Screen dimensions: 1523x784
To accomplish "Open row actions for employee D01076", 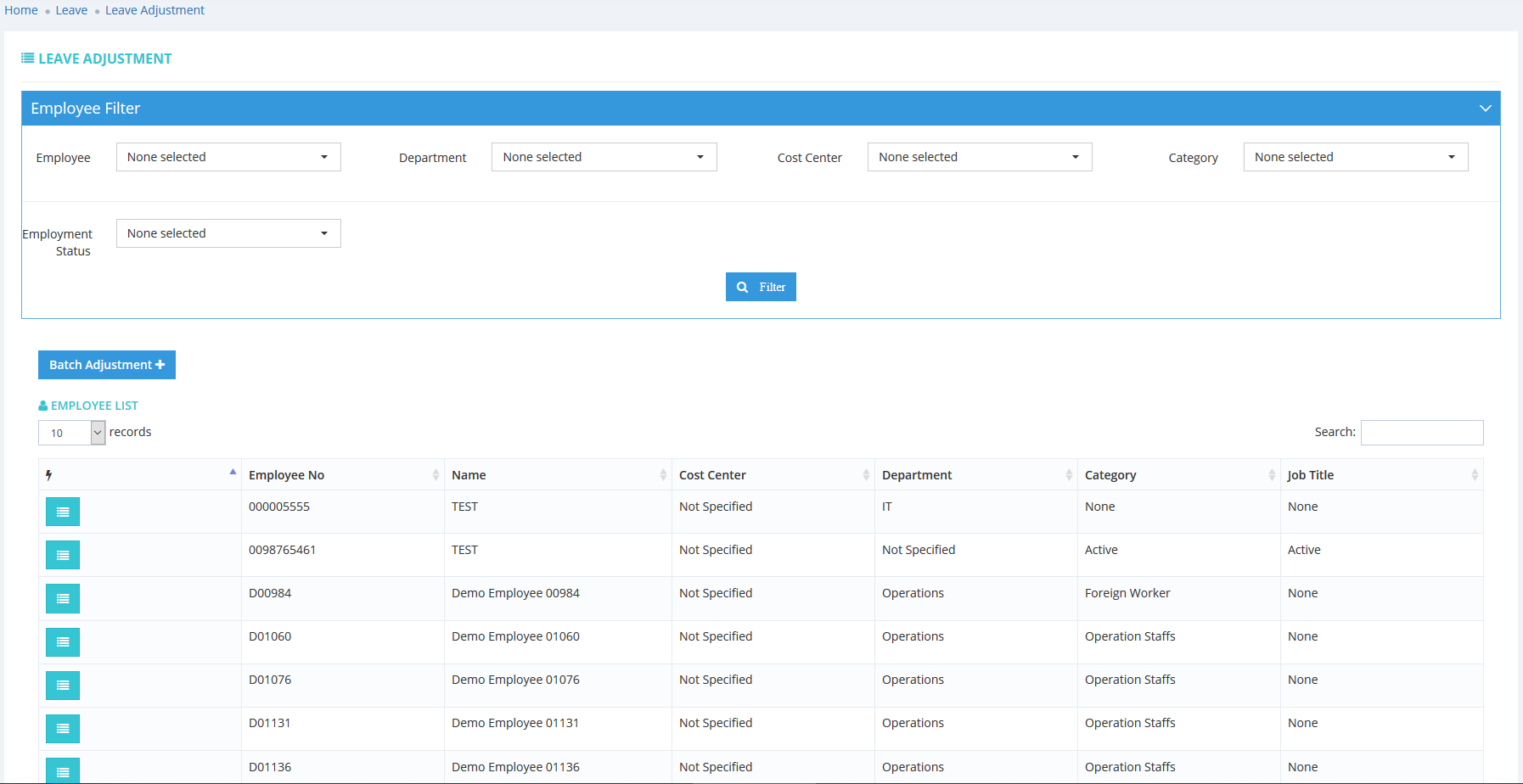I will click(x=63, y=685).
